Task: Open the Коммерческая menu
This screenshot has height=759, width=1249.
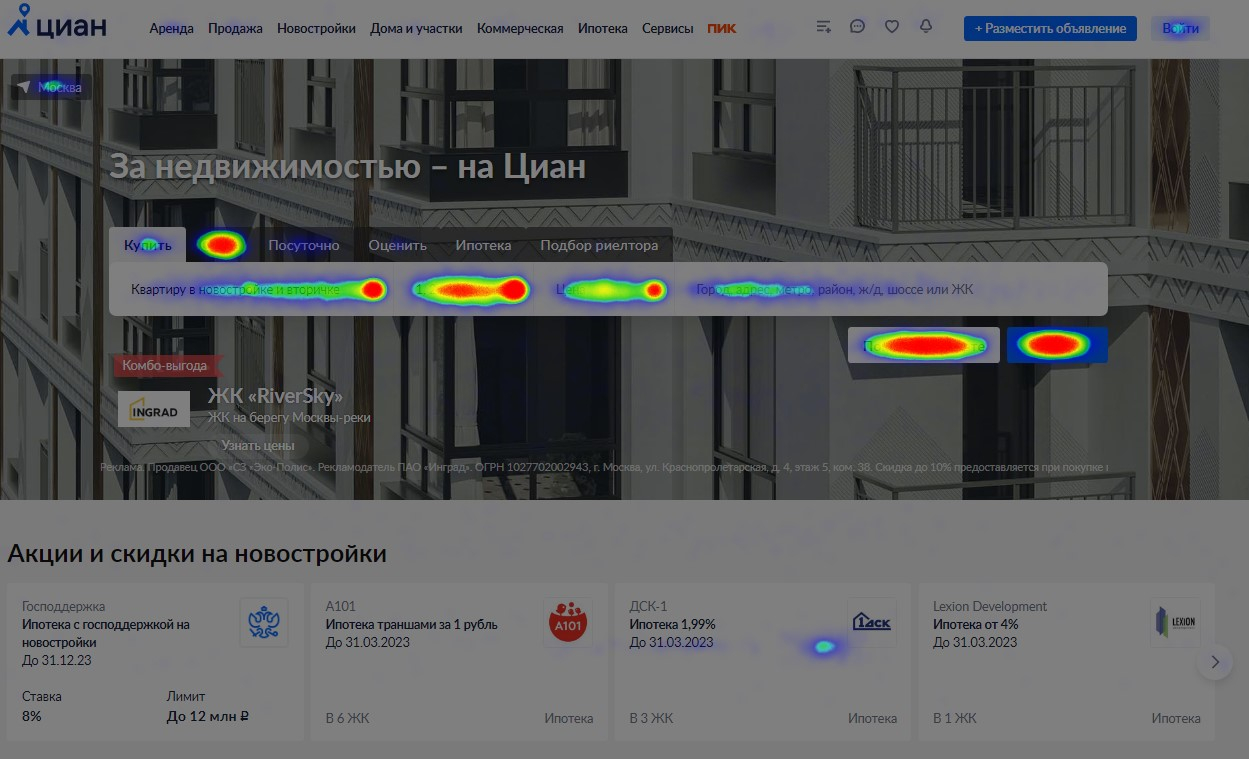Action: point(520,28)
